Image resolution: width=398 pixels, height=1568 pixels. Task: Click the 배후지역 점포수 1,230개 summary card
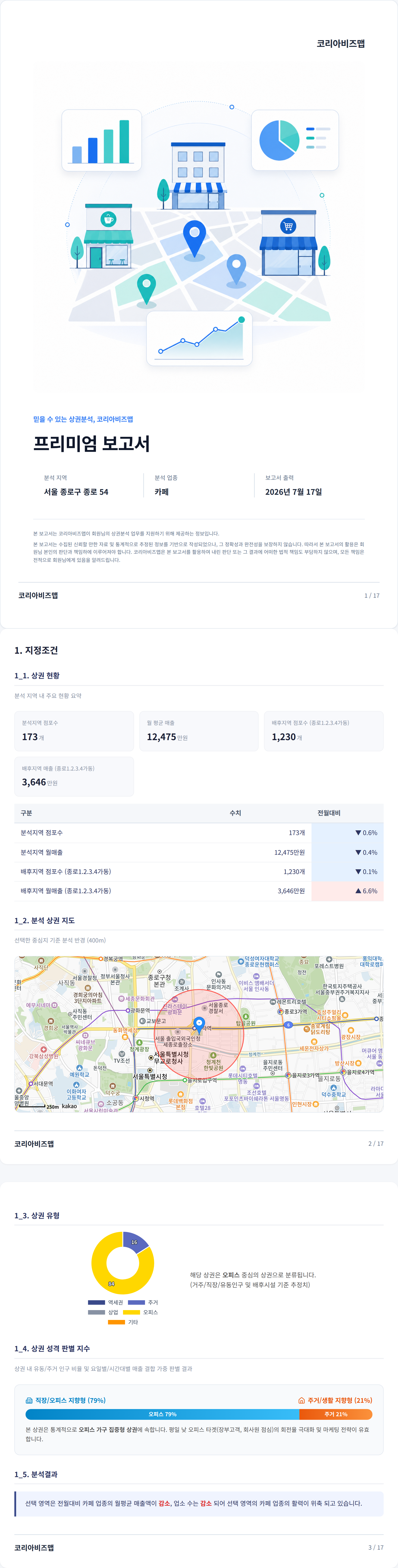324,731
